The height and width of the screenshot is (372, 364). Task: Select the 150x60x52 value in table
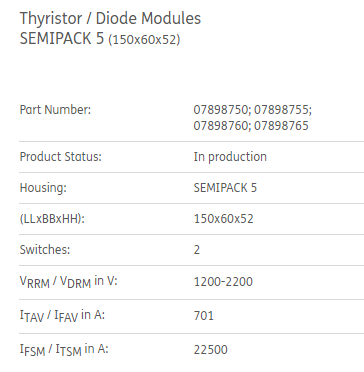coord(224,219)
